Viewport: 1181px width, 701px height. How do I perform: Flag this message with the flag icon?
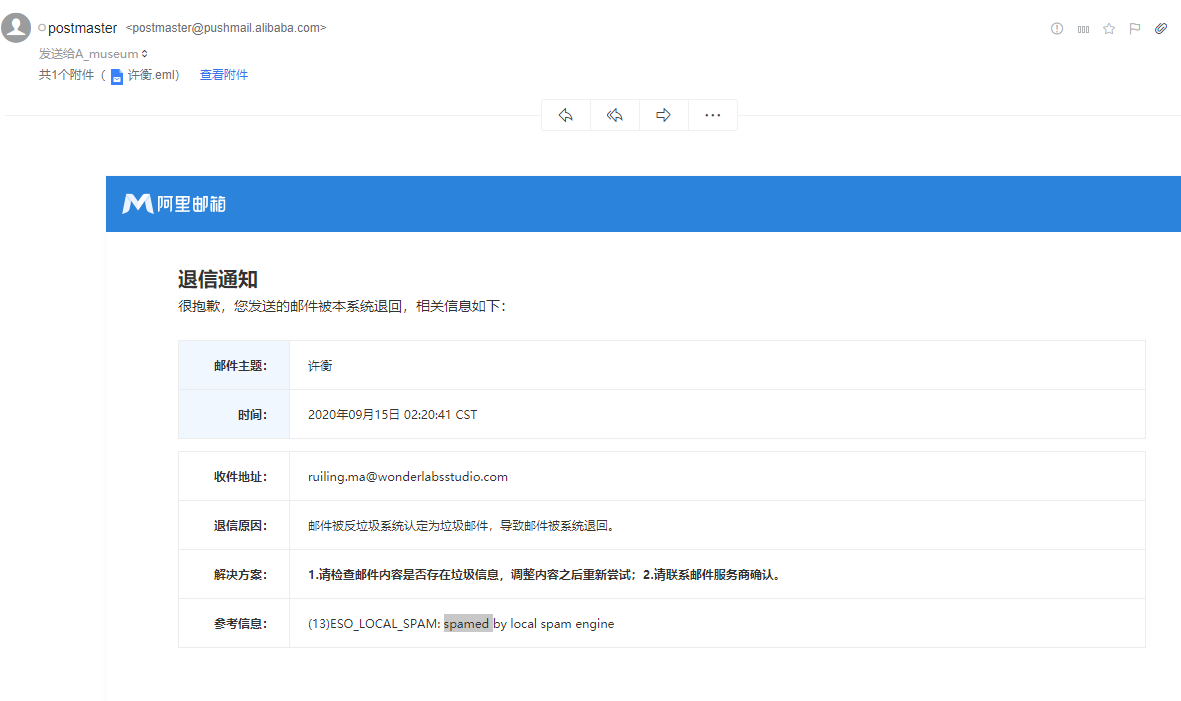tap(1134, 29)
